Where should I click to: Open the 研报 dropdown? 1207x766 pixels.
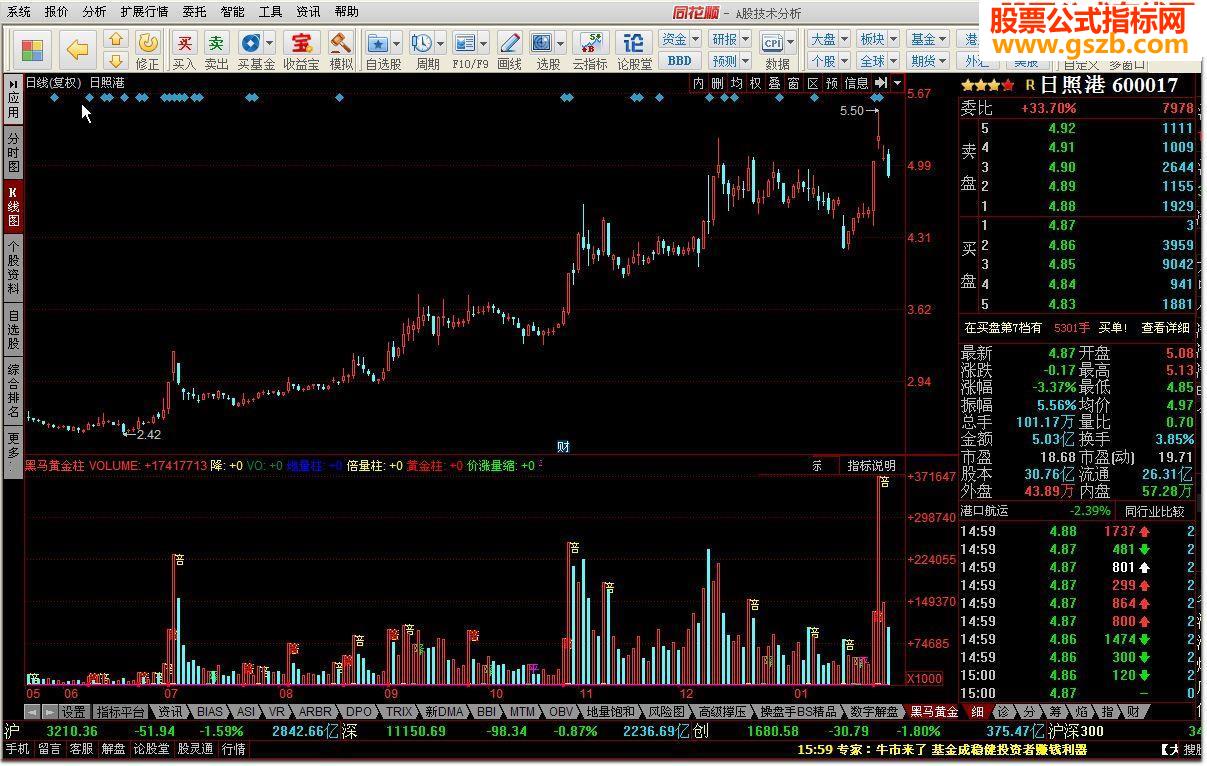pos(730,39)
